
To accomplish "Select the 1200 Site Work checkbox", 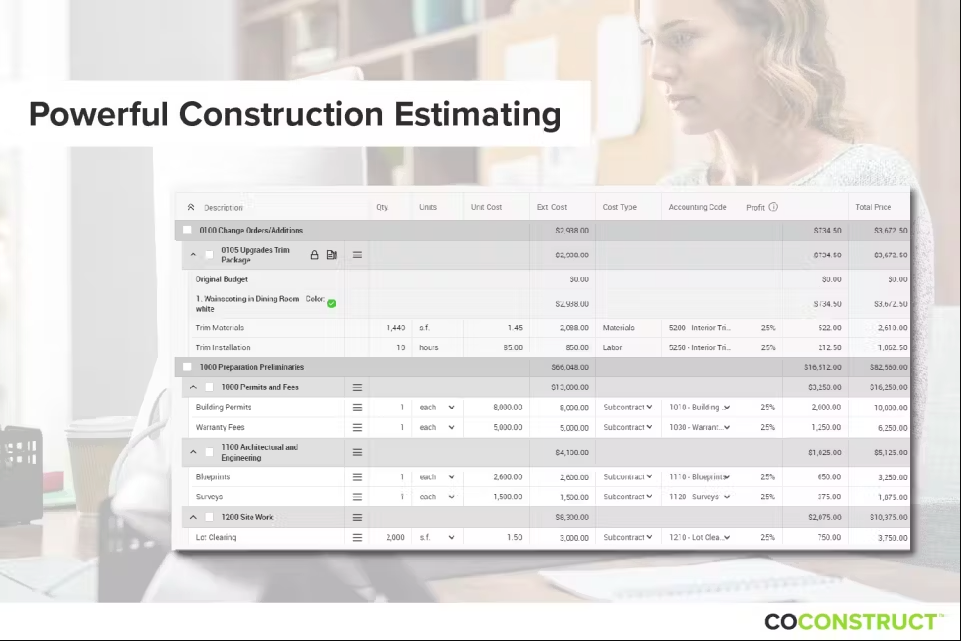I will coord(209,517).
